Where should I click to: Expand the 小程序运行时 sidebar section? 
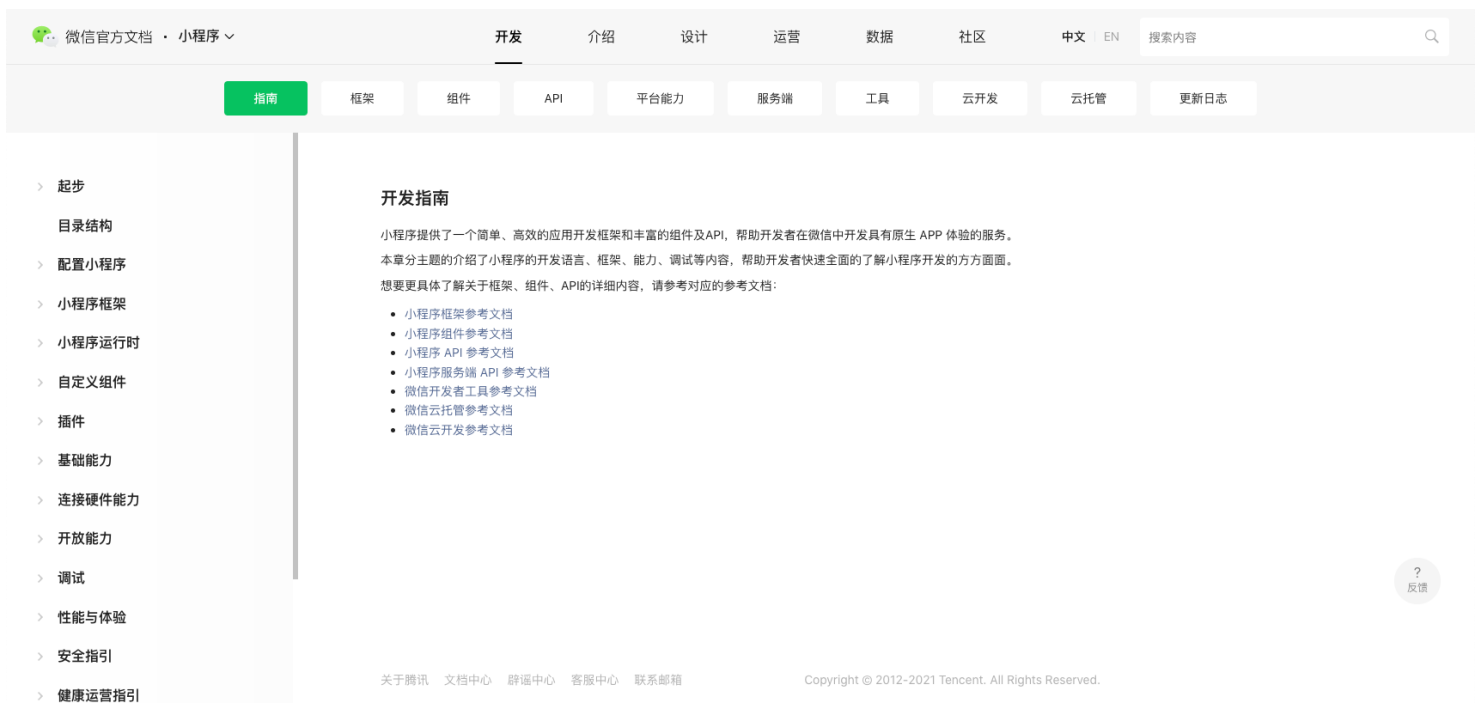click(99, 342)
